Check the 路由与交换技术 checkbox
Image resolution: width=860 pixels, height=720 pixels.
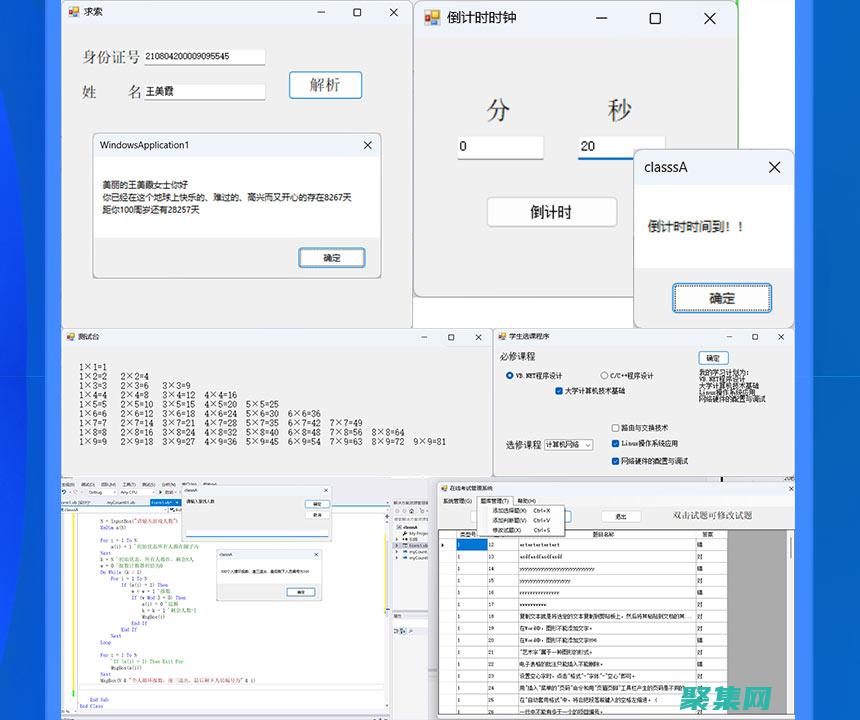point(614,428)
